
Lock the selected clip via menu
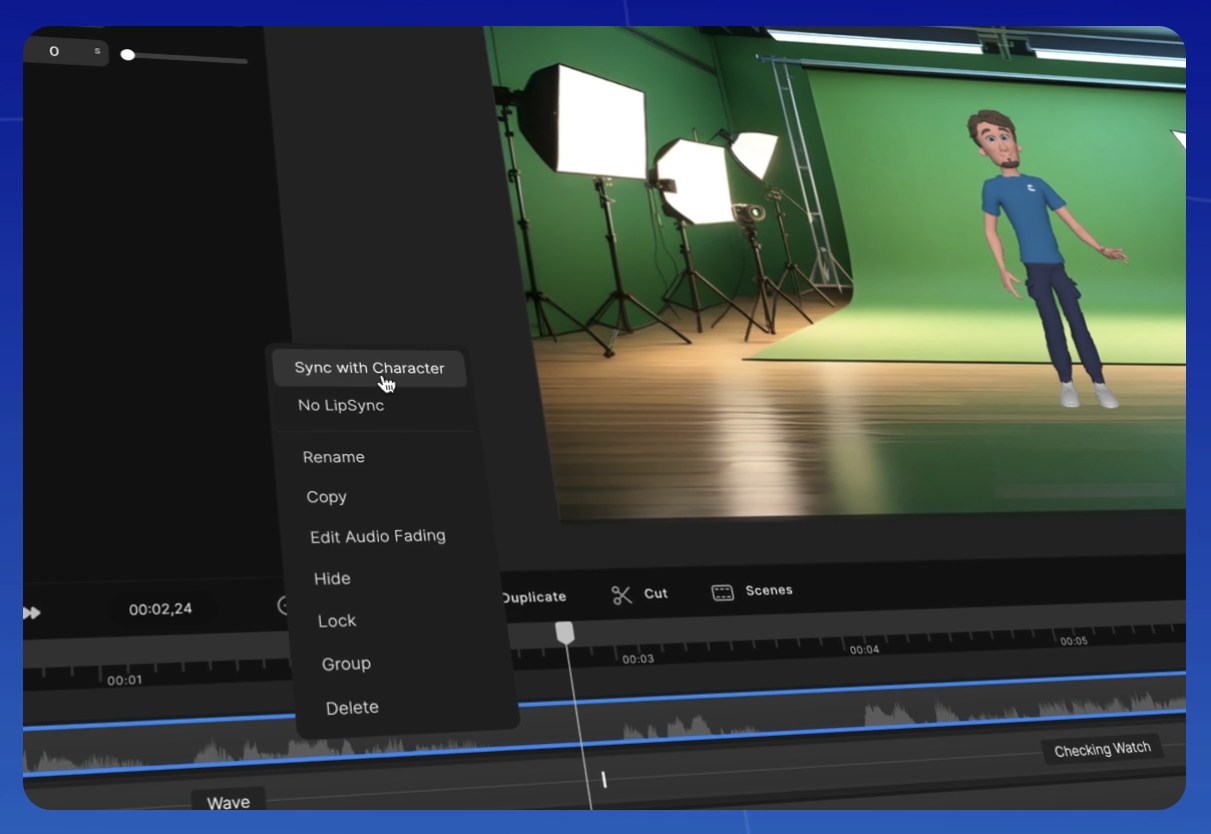click(337, 621)
